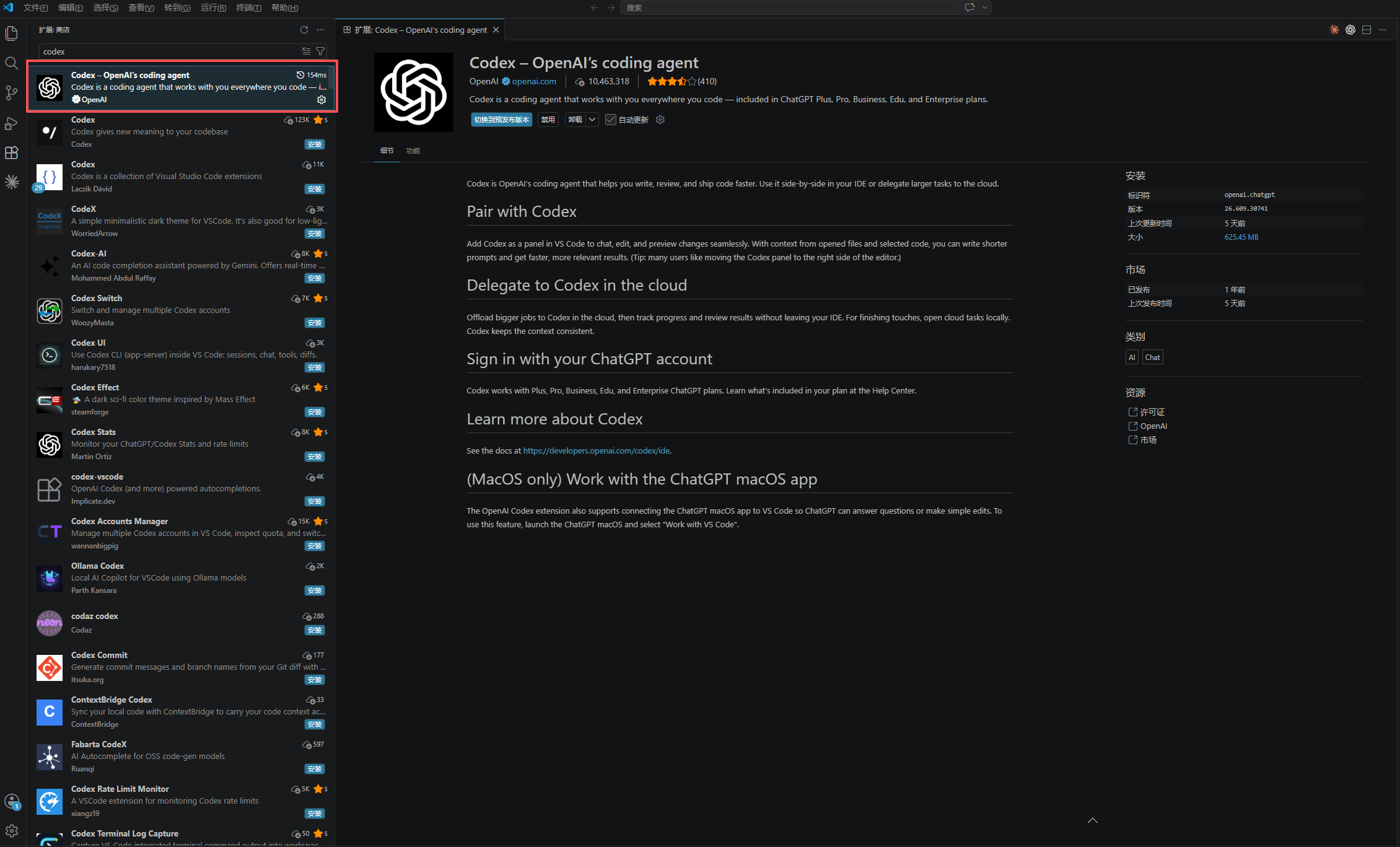Select the Codex Effect extension item
This screenshot has width=1400, height=847.
(181, 400)
